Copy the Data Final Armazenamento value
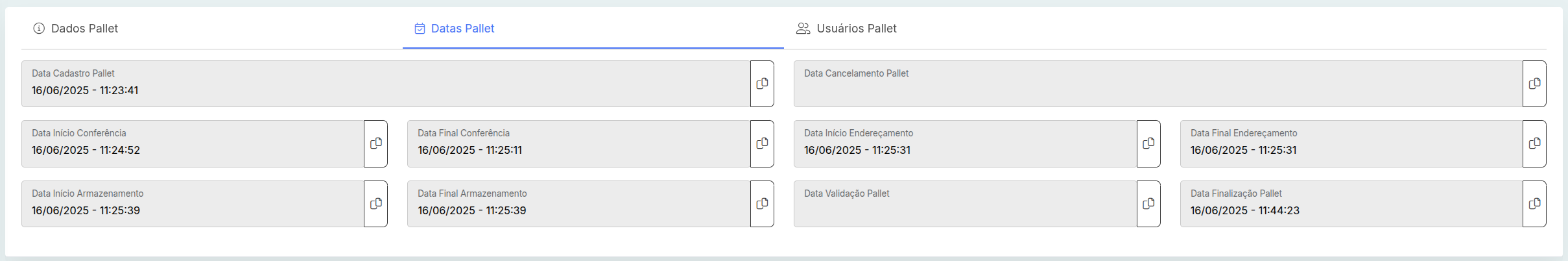This screenshot has height=261, width=1568. tap(762, 204)
